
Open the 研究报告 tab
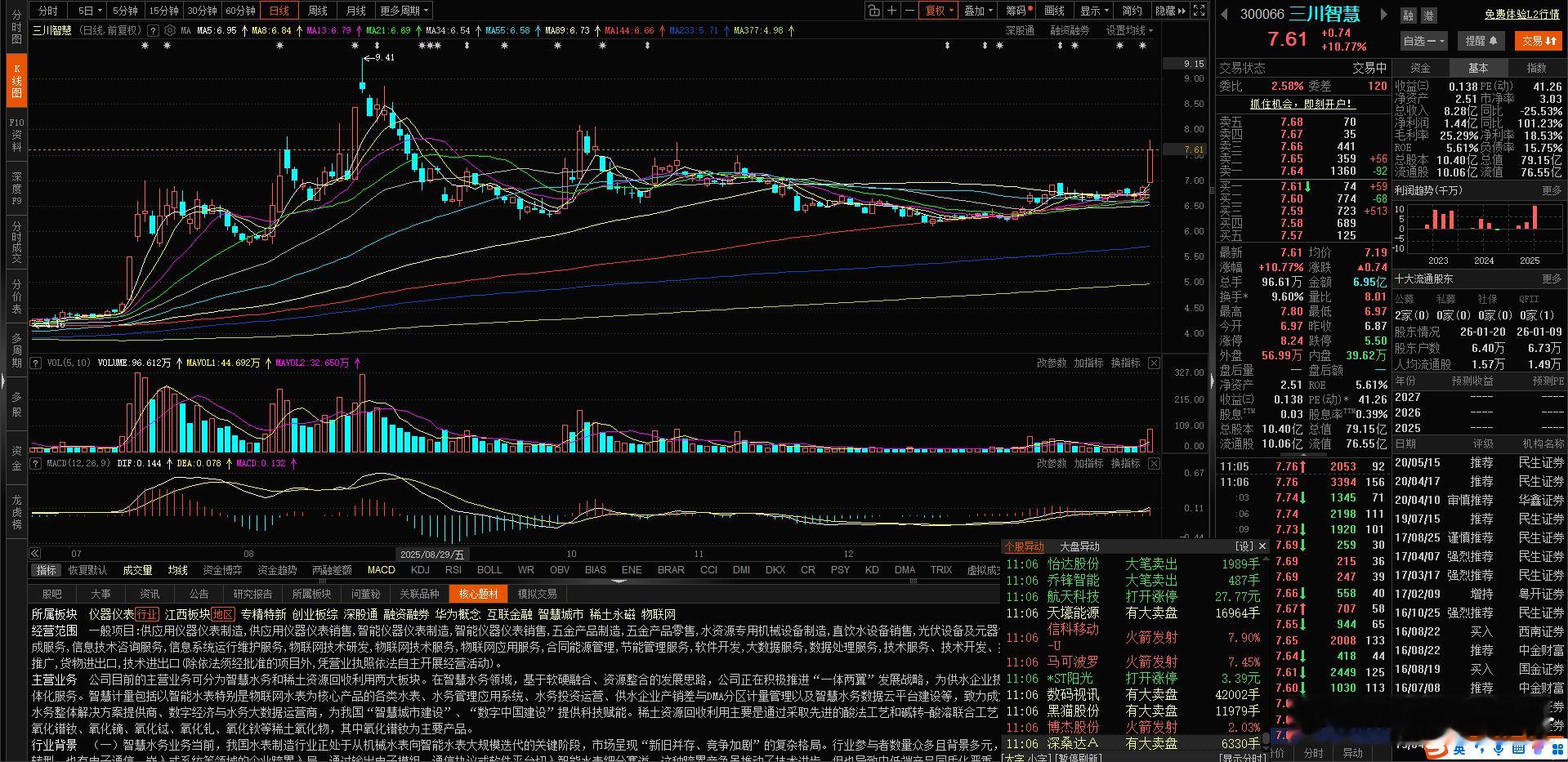[253, 594]
